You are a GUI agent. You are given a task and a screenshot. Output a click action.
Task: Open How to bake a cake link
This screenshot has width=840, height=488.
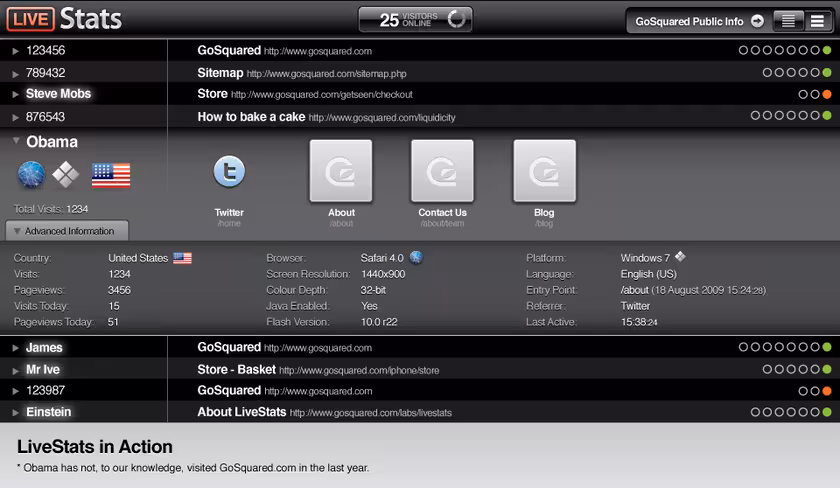[326, 117]
